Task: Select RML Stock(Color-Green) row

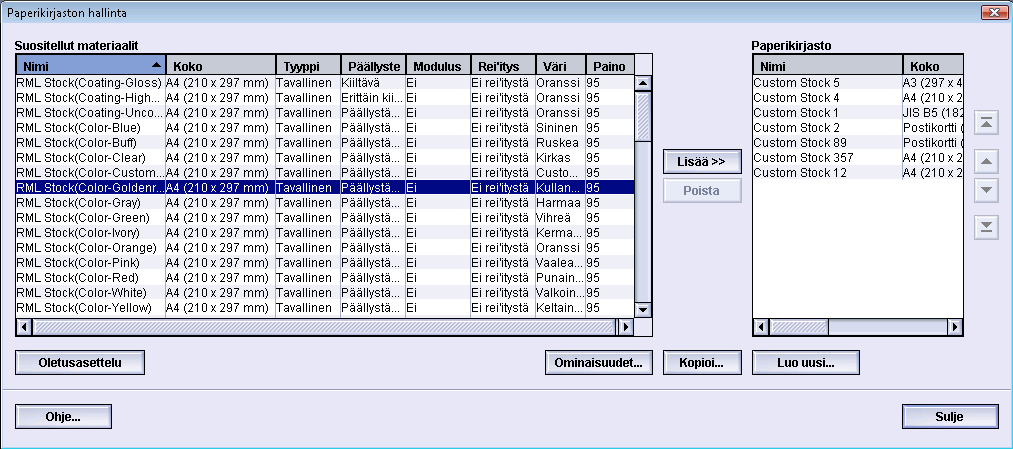Action: 325,218
